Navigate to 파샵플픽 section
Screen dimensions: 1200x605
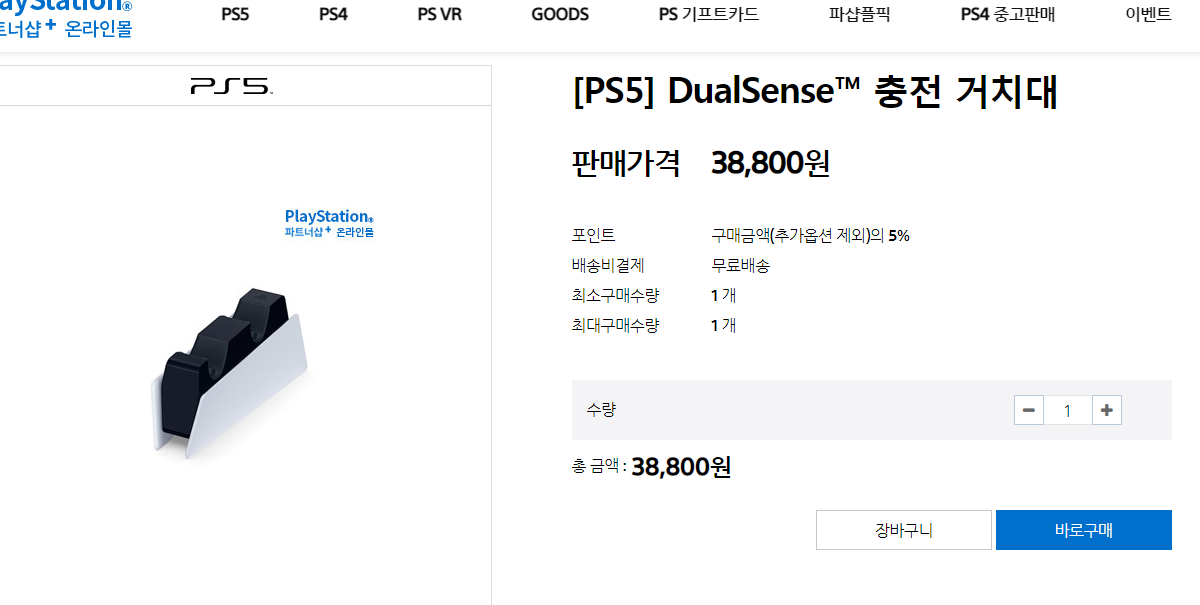pyautogui.click(x=860, y=15)
